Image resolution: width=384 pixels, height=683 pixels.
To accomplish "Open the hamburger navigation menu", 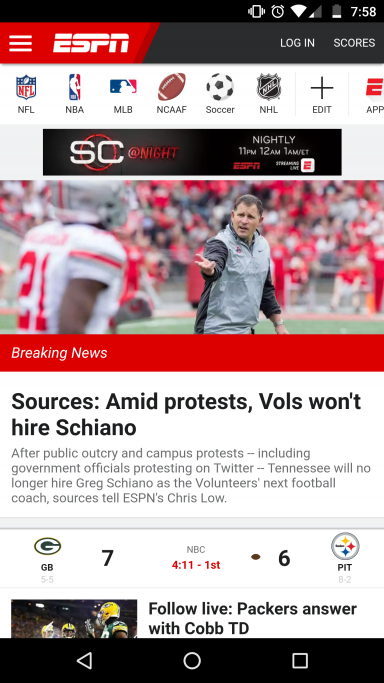I will click(x=20, y=43).
